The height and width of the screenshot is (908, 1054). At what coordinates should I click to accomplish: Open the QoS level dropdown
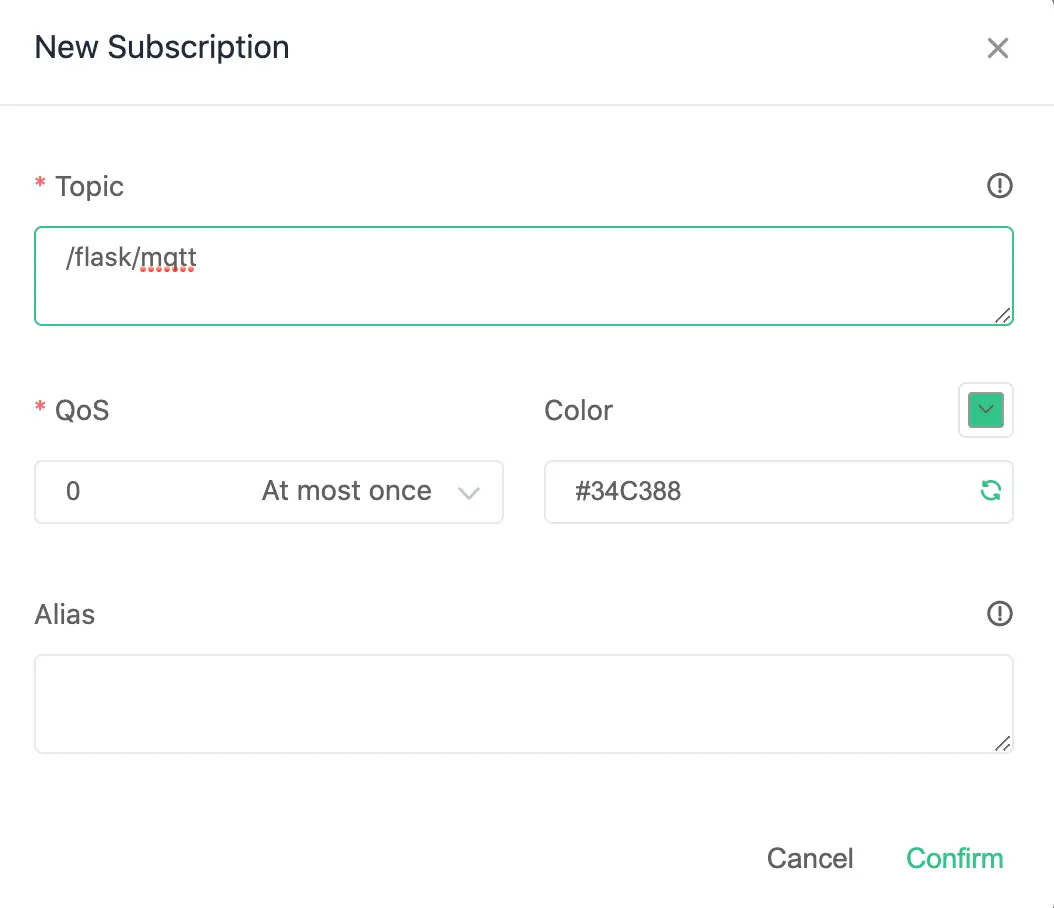point(268,491)
